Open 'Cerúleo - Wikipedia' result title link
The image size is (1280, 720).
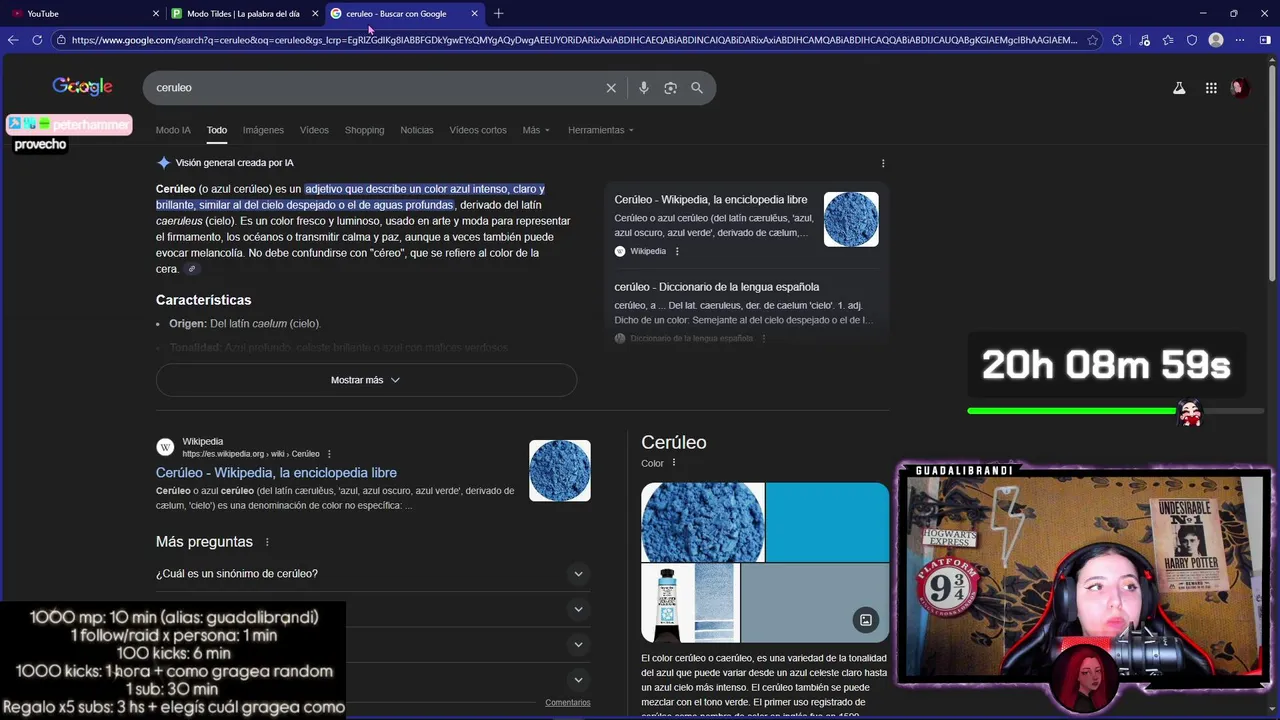[x=276, y=473]
